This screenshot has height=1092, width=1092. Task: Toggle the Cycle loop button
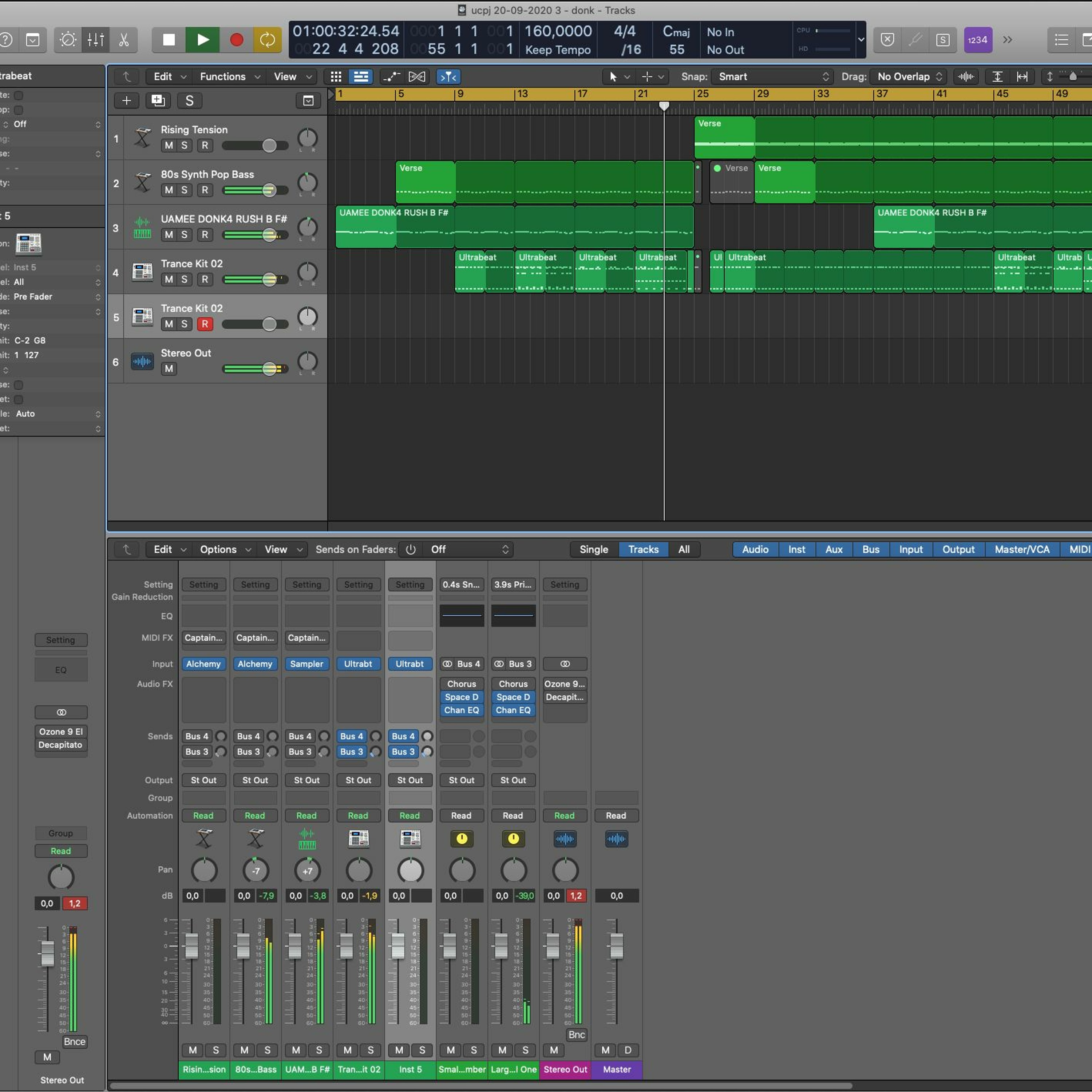[x=267, y=40]
